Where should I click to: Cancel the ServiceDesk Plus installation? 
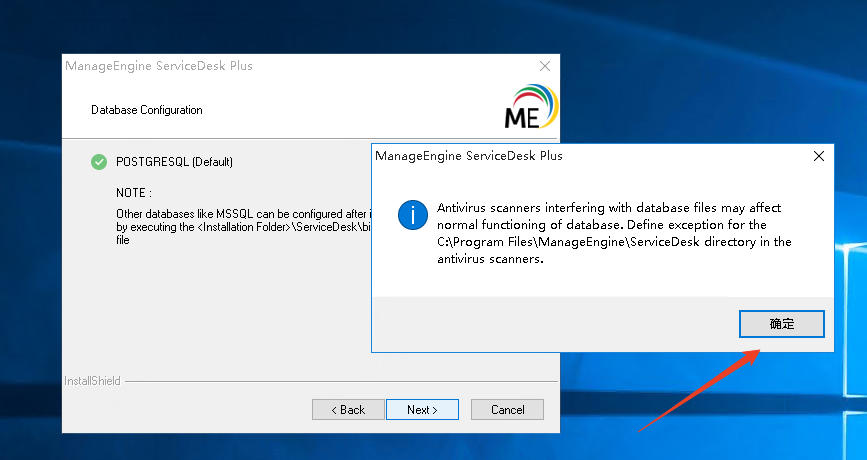[508, 410]
